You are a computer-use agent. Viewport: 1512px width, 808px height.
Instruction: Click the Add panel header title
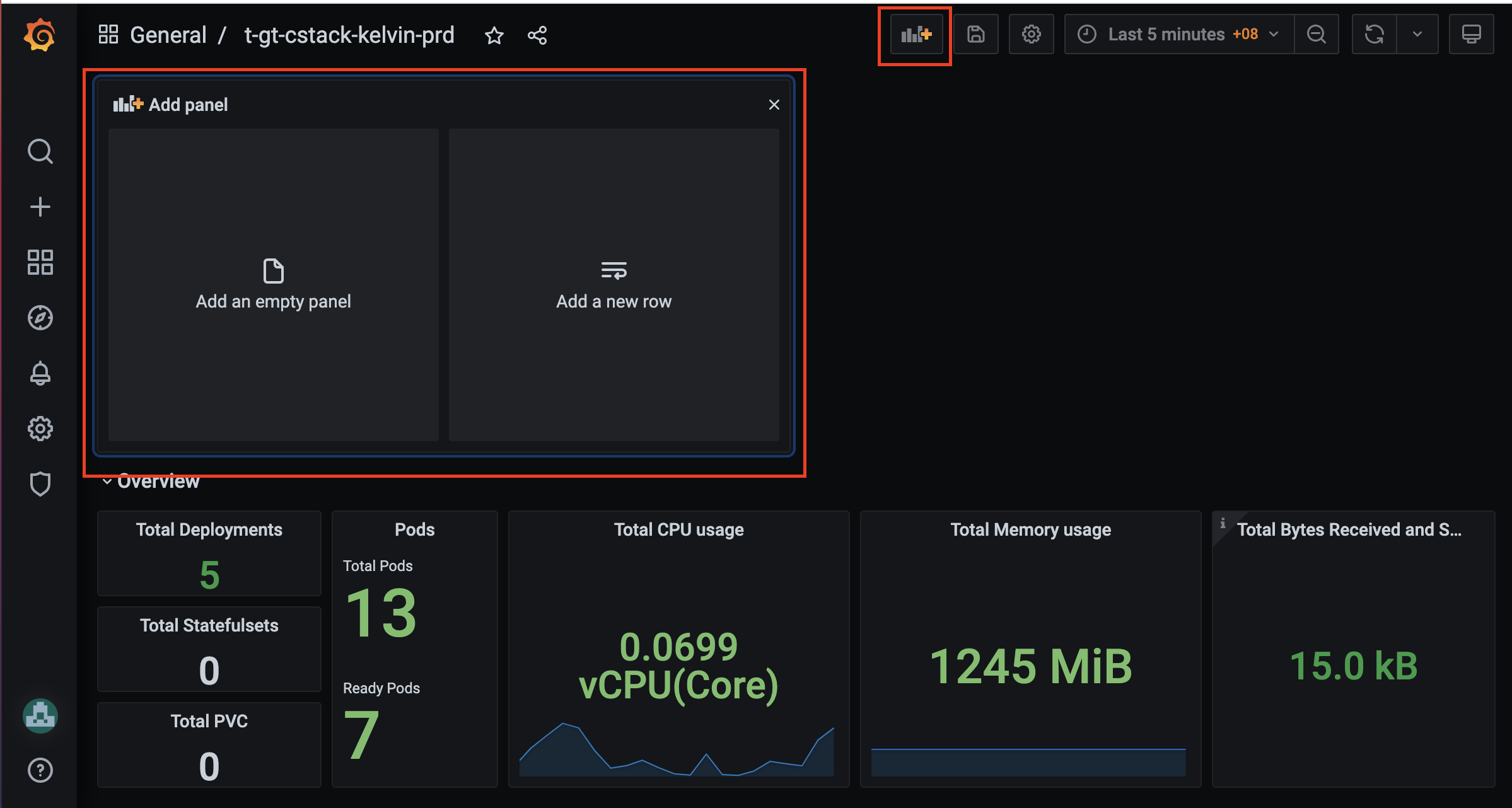[x=188, y=105]
